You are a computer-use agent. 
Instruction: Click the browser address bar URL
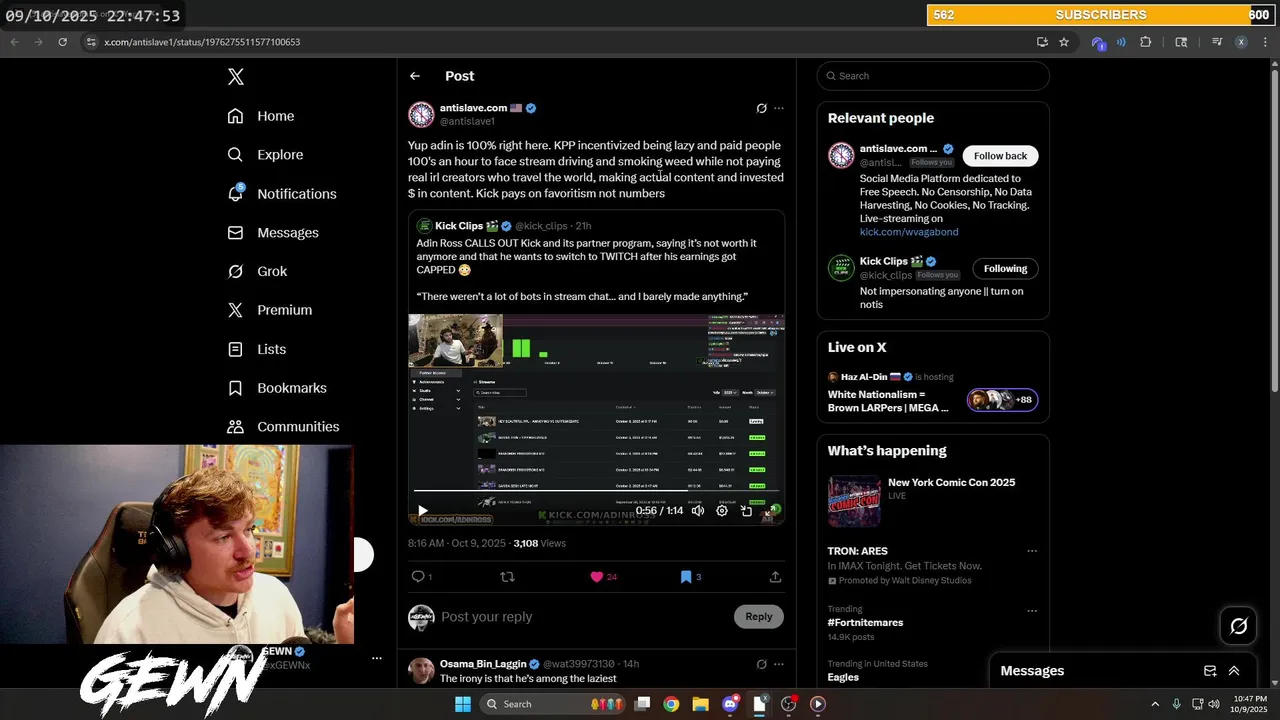202,42
